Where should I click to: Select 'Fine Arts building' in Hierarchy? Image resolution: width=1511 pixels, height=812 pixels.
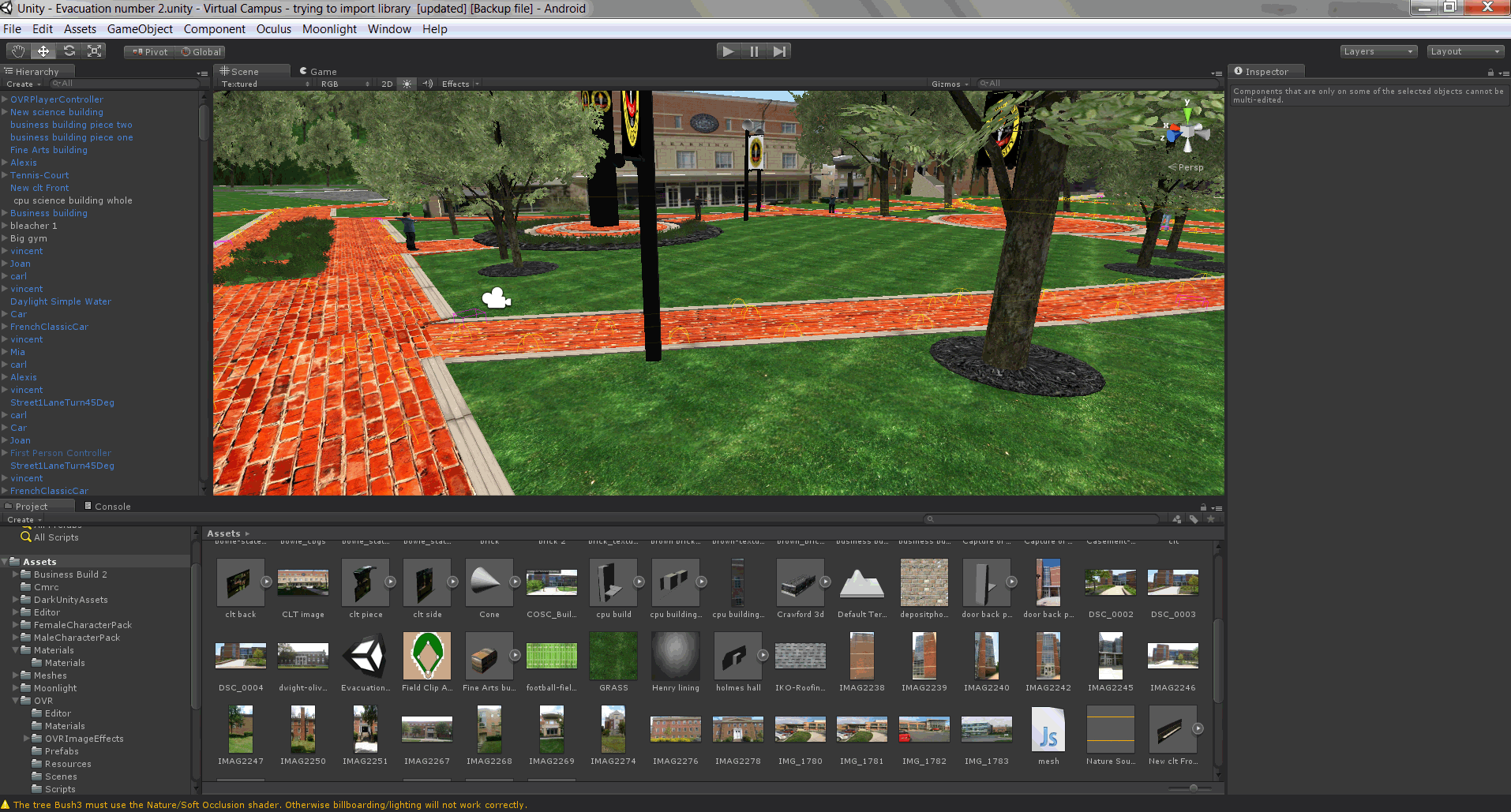pos(49,150)
